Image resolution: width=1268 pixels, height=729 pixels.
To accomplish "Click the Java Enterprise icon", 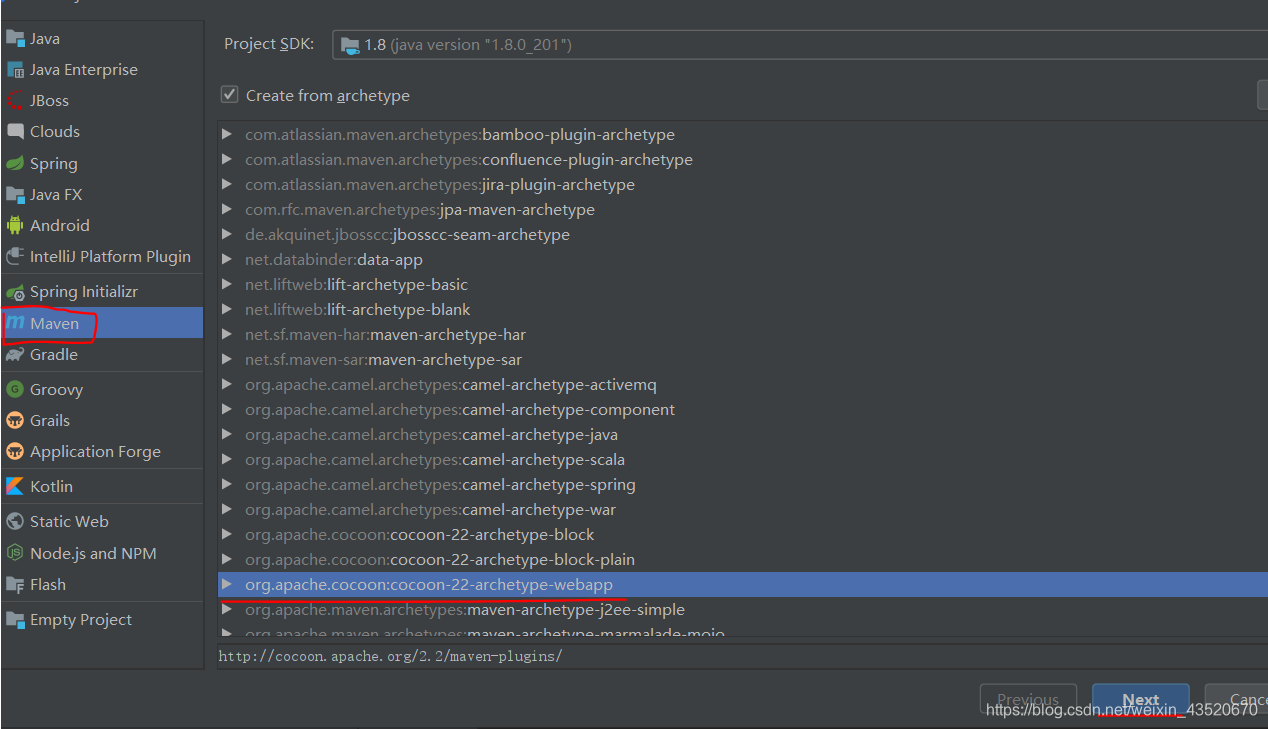I will point(15,70).
